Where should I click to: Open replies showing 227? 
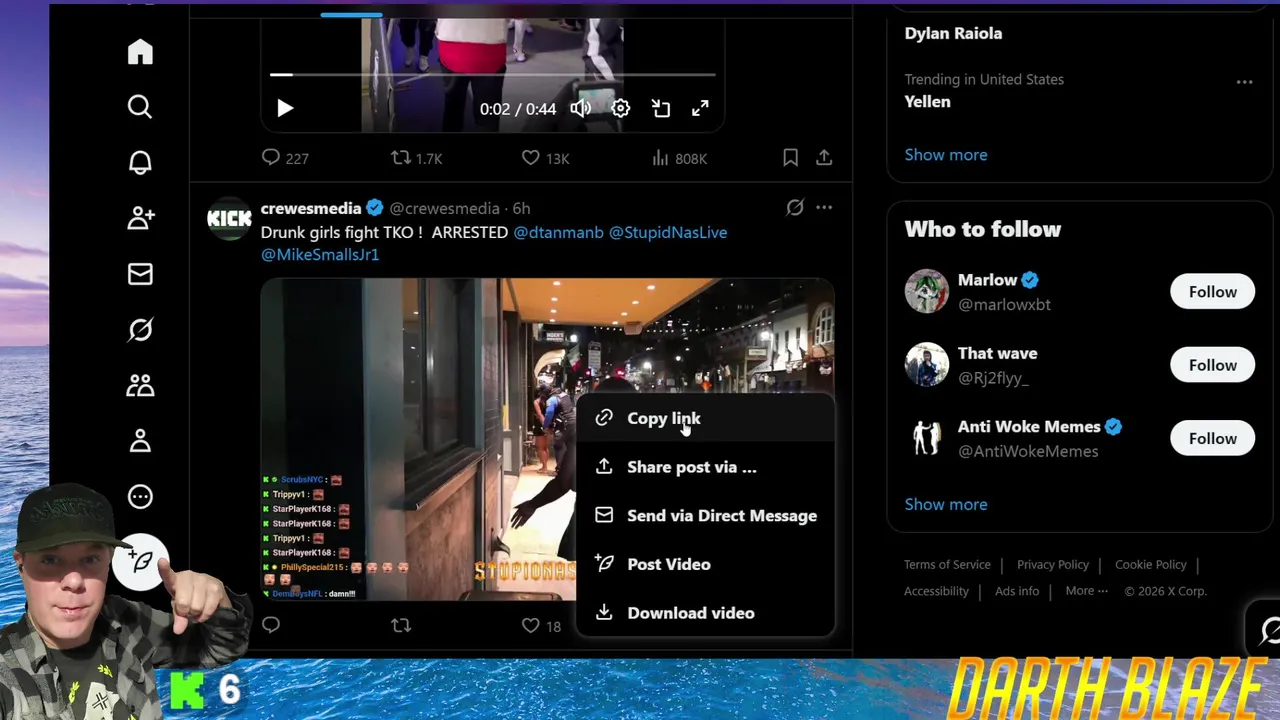(285, 158)
